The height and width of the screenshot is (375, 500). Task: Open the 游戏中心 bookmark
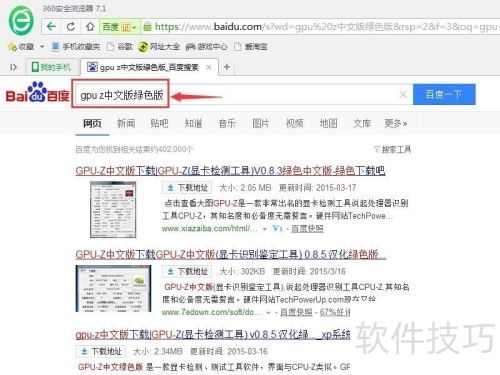(x=206, y=47)
